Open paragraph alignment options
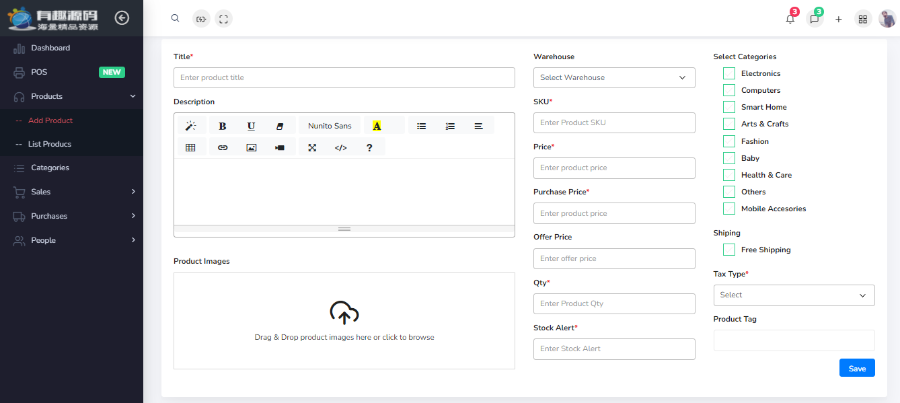Screen dimensions: 900x403 [479, 126]
